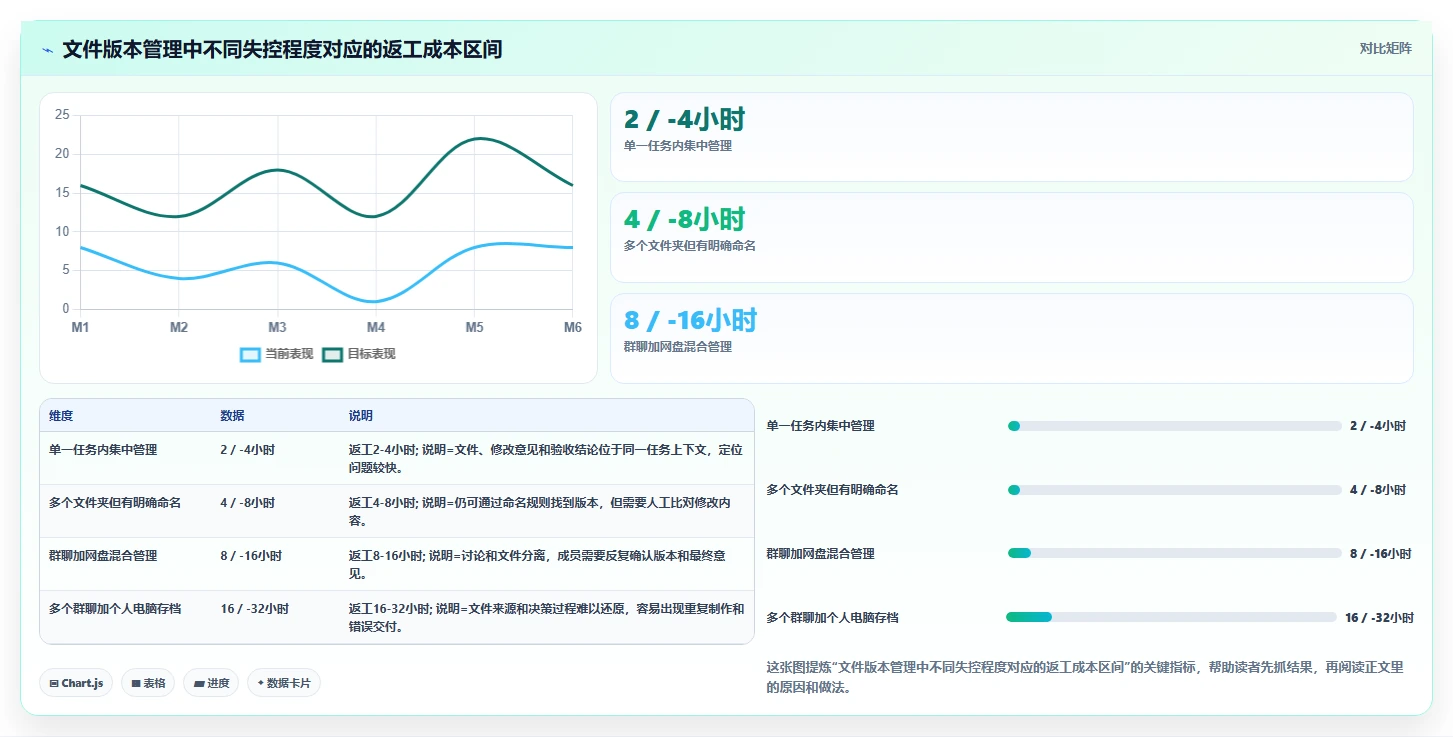Click the 对比矩阵 label in header
1453x737 pixels.
pyautogui.click(x=1385, y=48)
